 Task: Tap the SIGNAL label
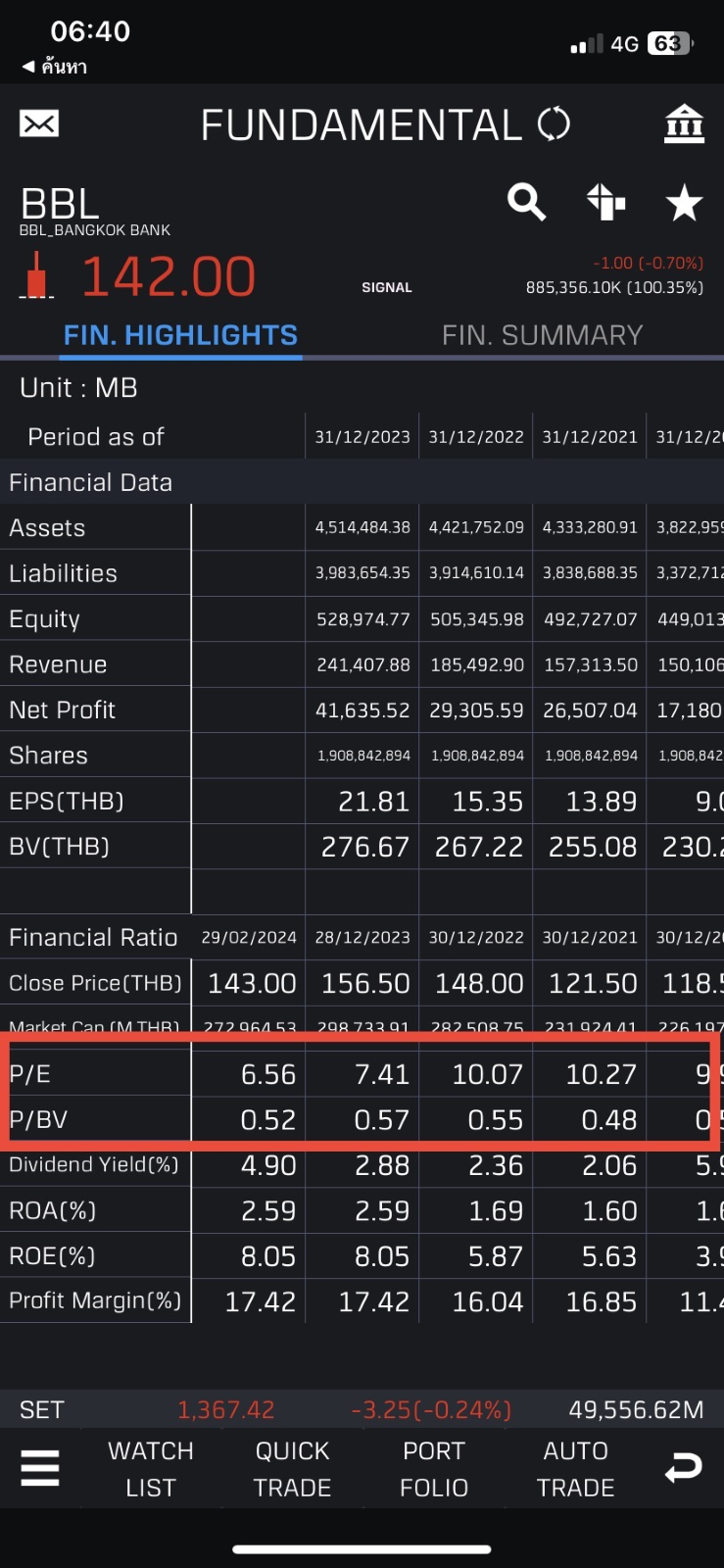coord(387,287)
